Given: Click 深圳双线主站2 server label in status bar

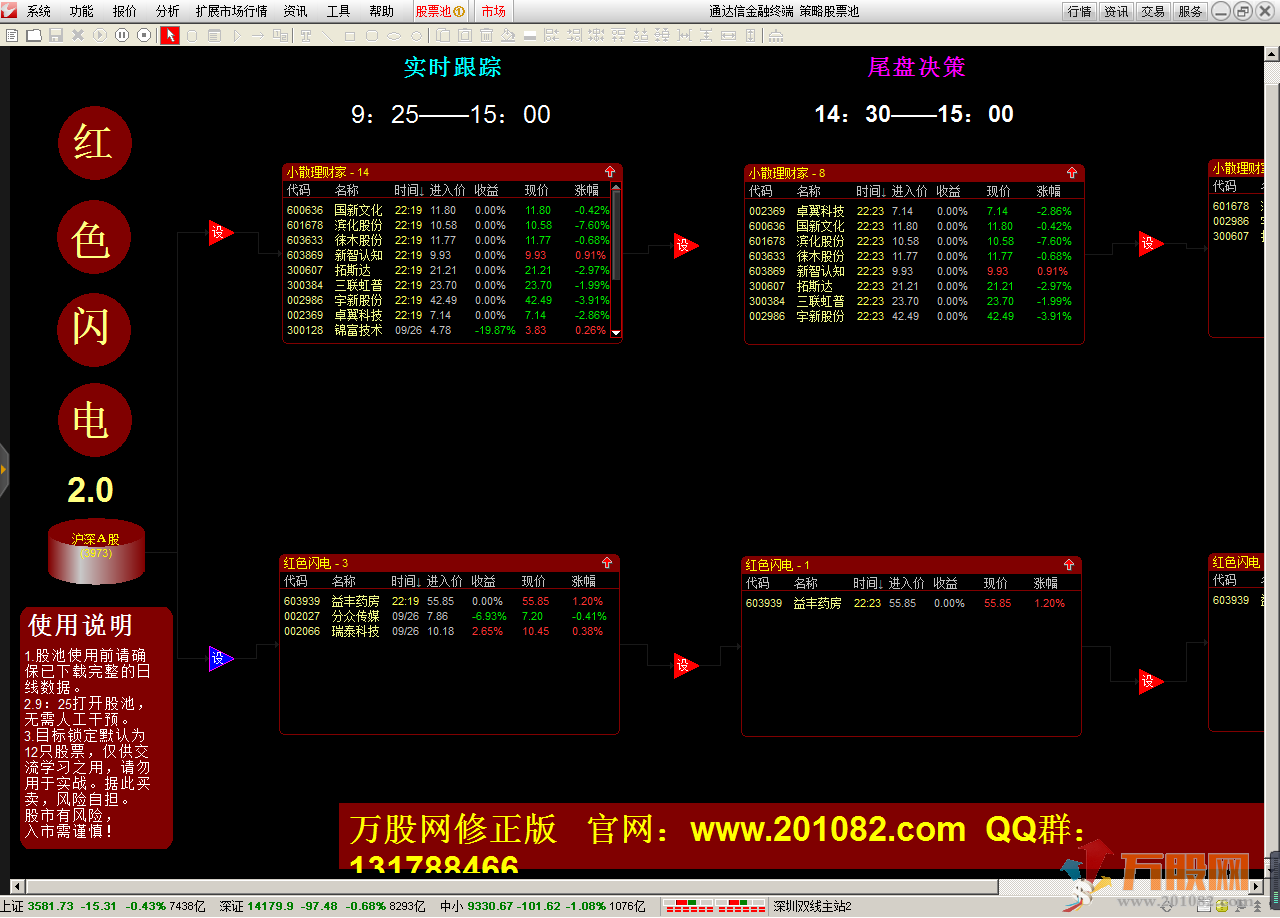Looking at the screenshot, I should 812,907.
